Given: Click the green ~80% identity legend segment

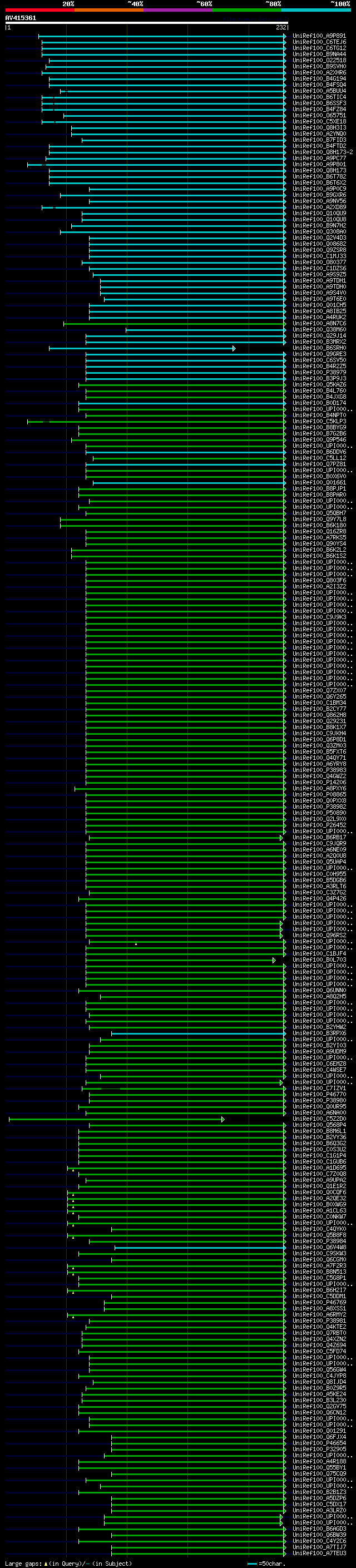Looking at the screenshot, I should click(x=247, y=10).
